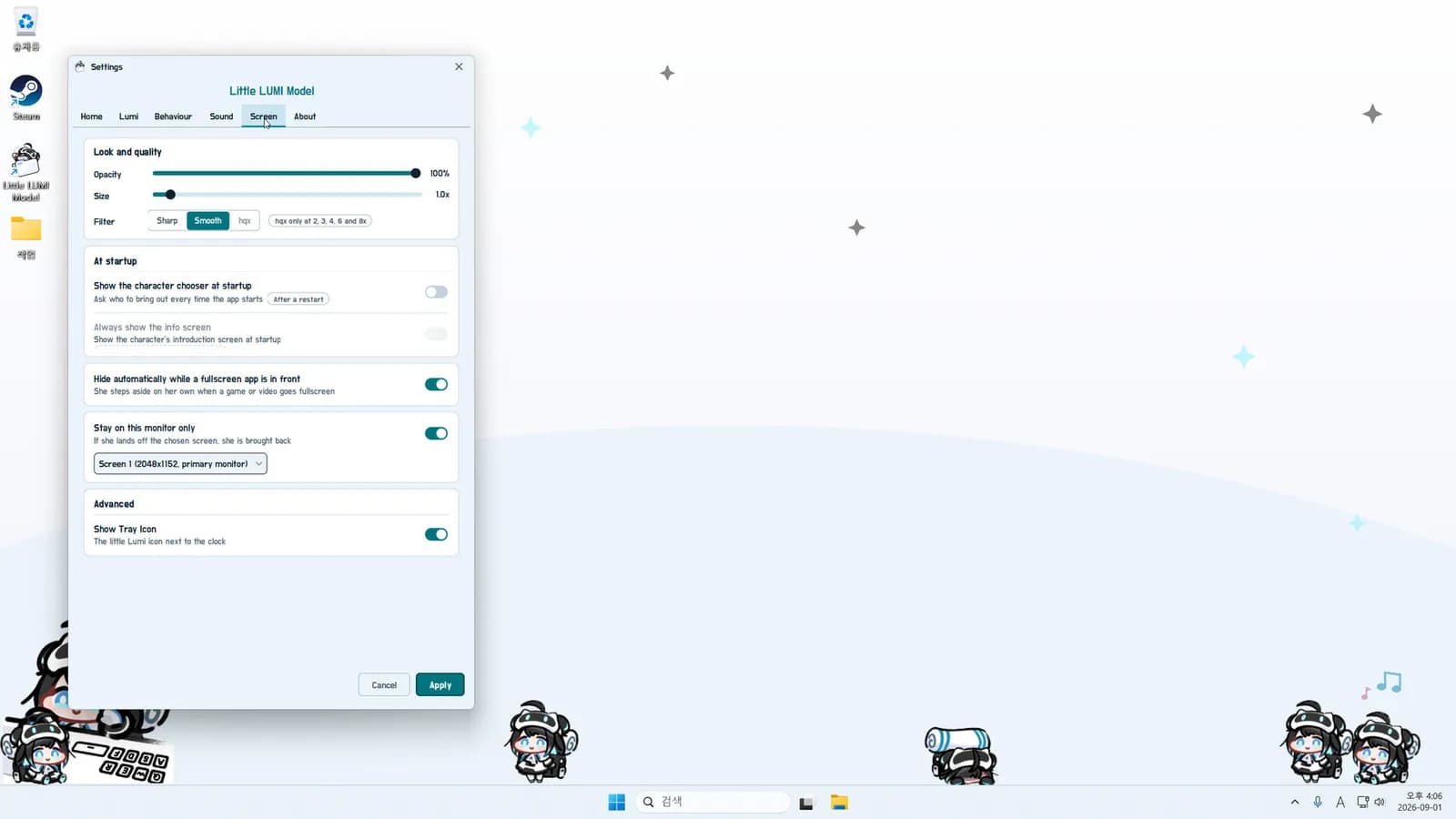
Task: Select the Sound tab
Action: click(x=221, y=116)
